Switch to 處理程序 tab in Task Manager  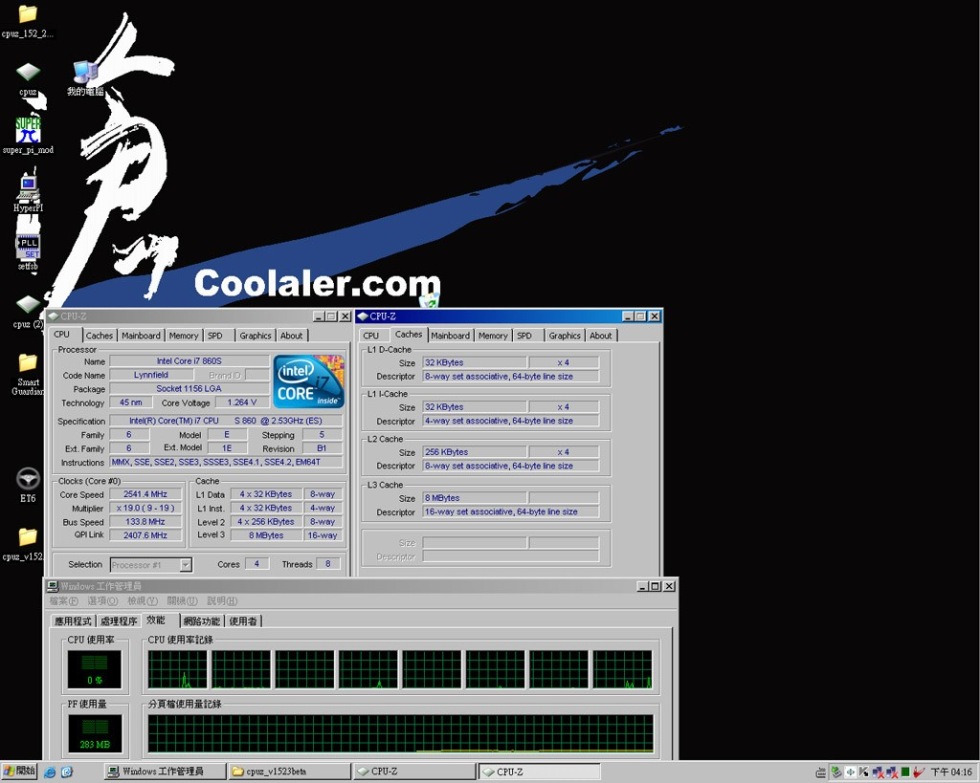point(119,621)
